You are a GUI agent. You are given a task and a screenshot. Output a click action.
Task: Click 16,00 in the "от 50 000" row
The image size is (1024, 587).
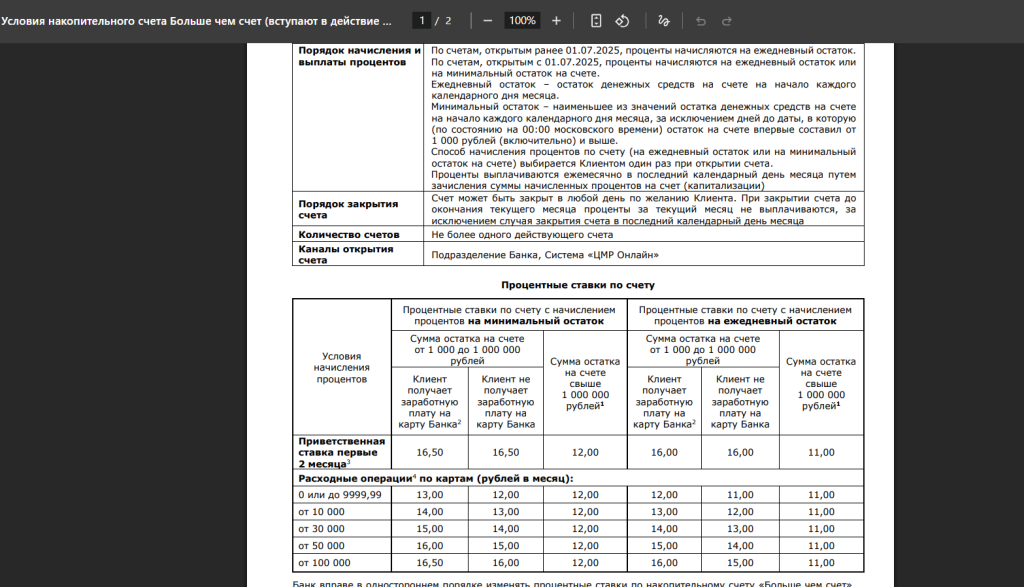(x=430, y=546)
